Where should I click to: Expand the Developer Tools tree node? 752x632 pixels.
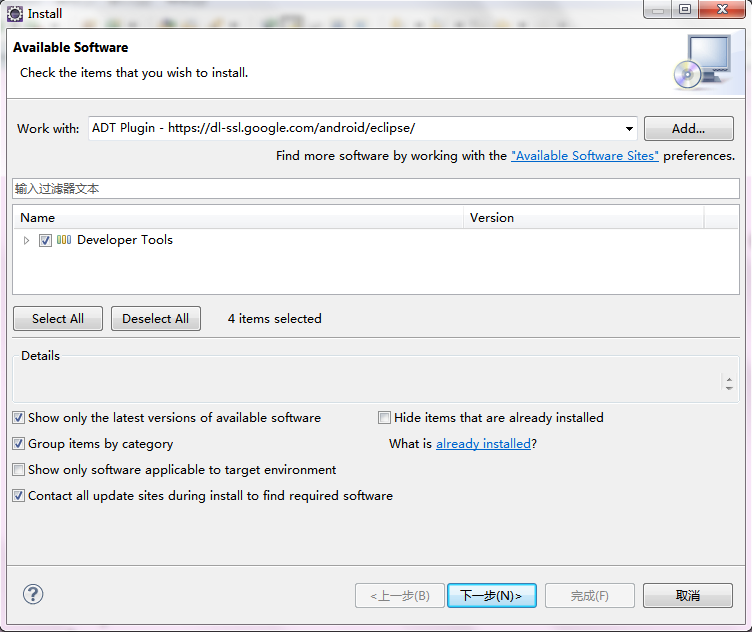click(x=26, y=240)
